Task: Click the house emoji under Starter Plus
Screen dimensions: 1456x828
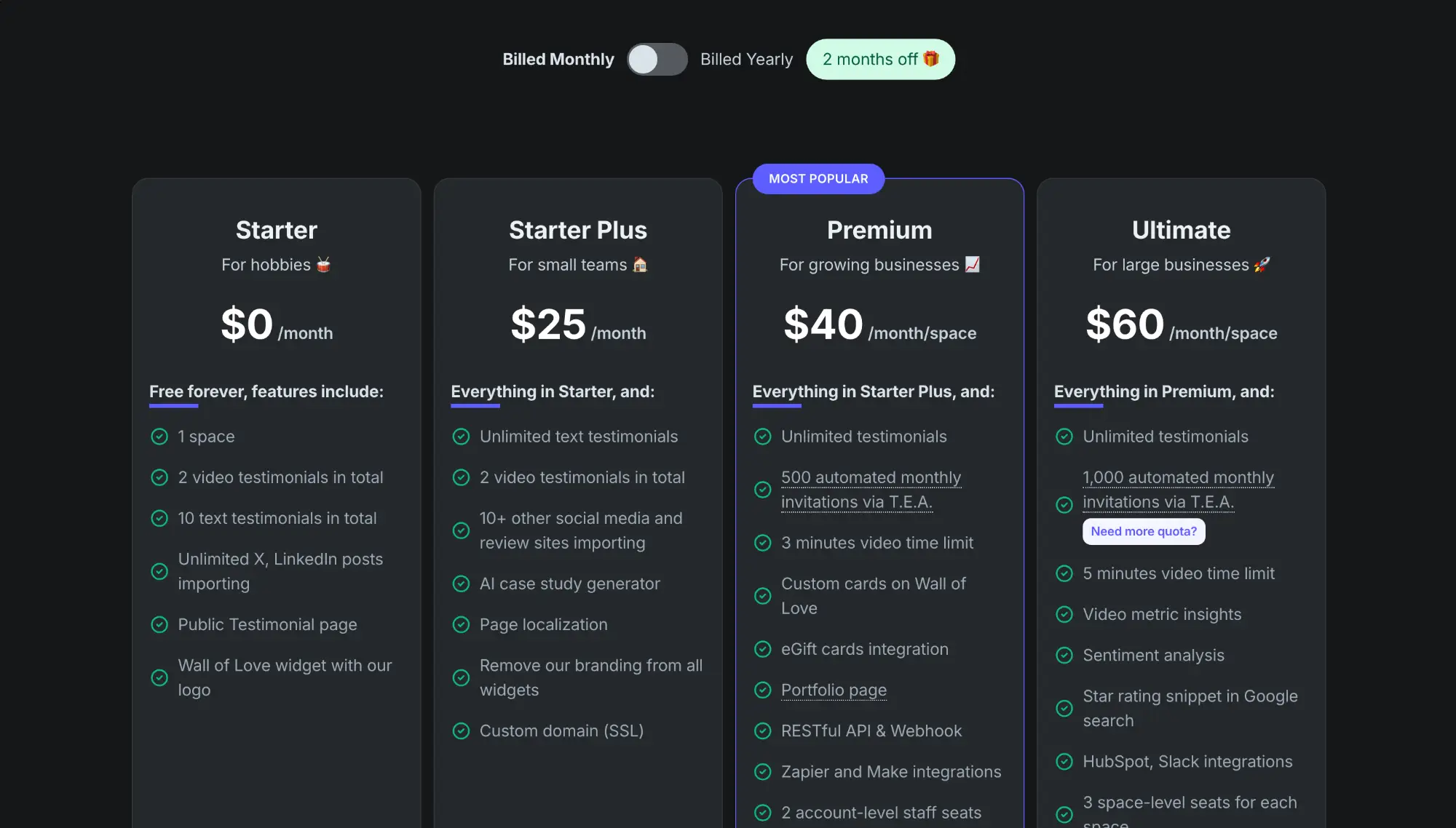Action: tap(639, 265)
